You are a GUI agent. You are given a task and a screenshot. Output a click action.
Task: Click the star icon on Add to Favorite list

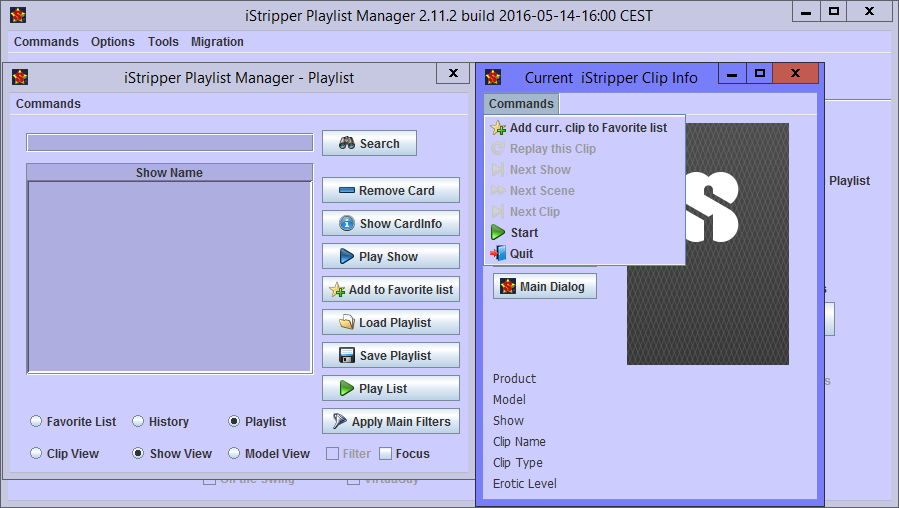click(x=336, y=290)
